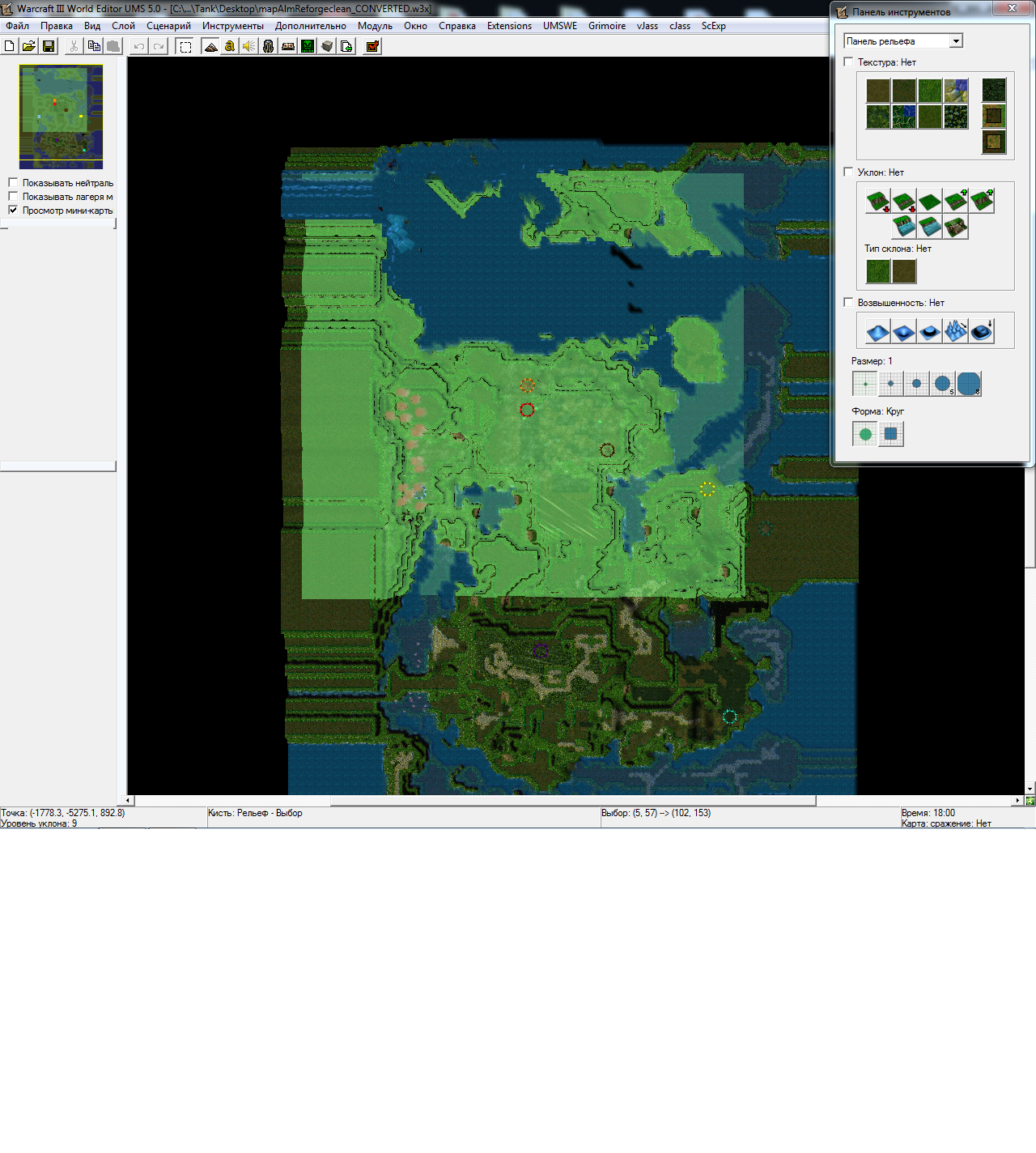Select circle brush shape

(x=865, y=434)
